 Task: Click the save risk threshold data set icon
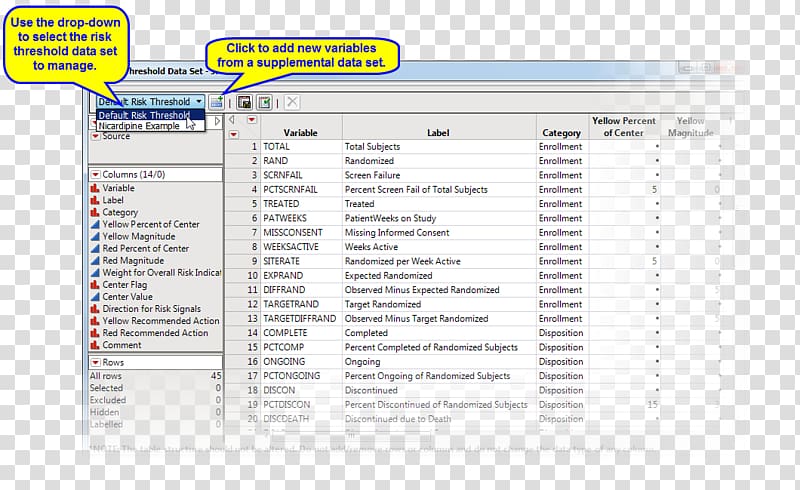[x=244, y=102]
